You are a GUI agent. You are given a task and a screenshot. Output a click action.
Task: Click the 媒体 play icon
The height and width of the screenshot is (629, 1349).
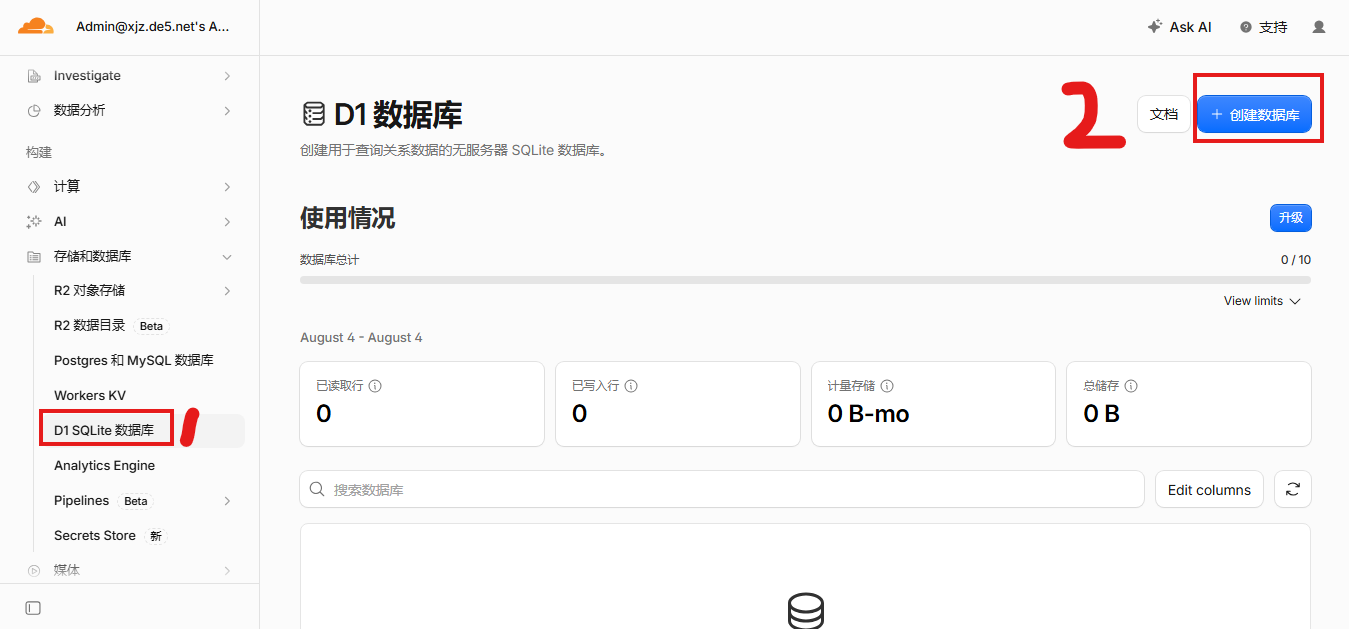34,570
